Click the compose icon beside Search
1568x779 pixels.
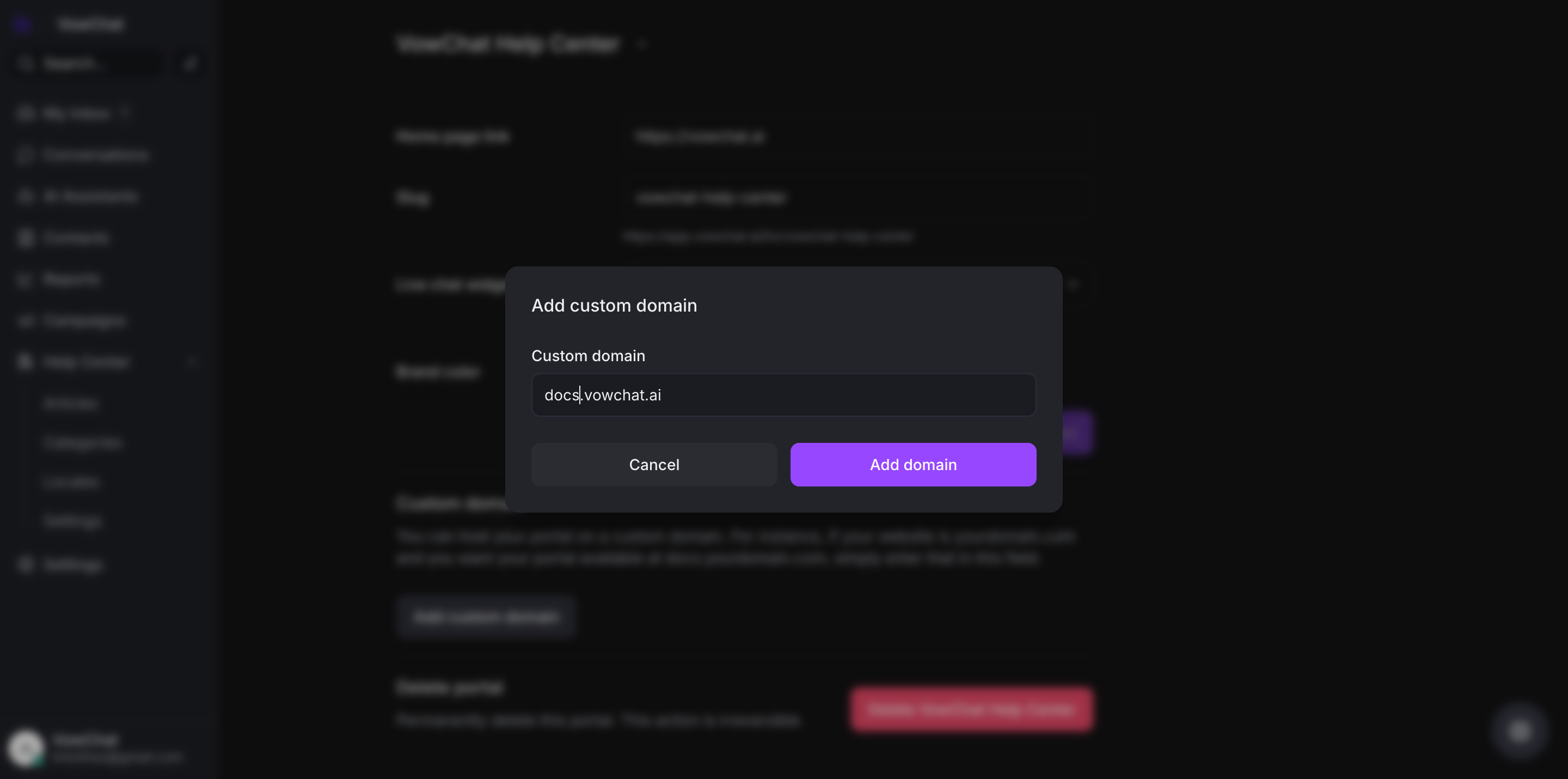point(190,63)
